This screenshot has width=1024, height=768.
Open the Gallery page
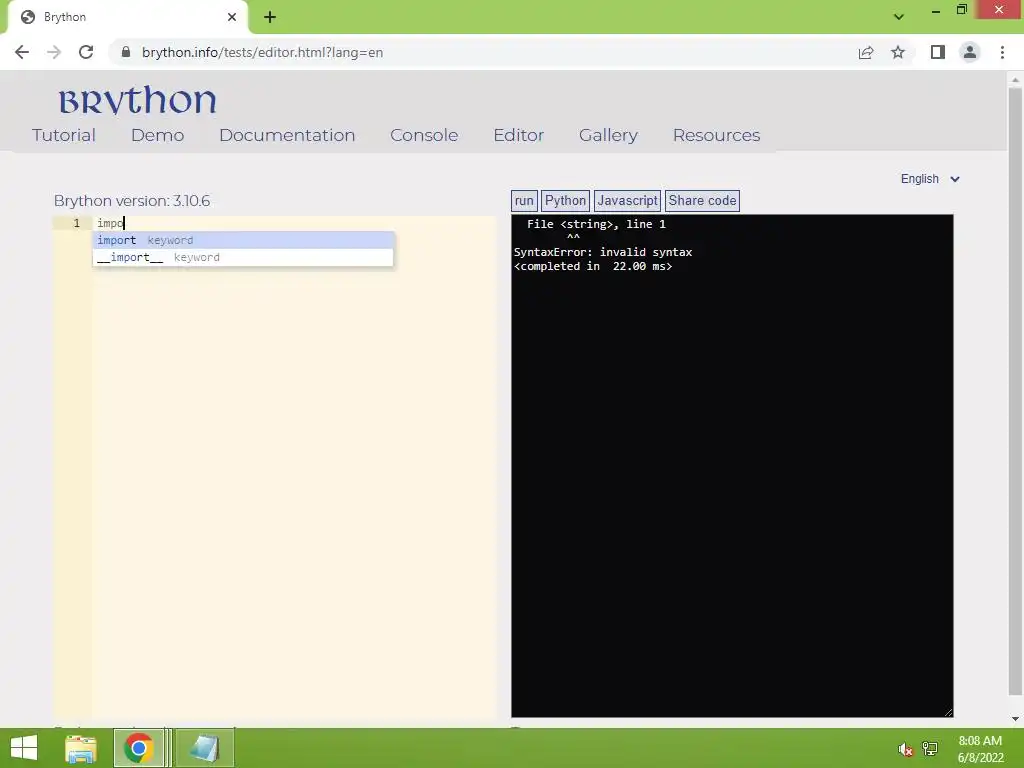[x=608, y=135]
